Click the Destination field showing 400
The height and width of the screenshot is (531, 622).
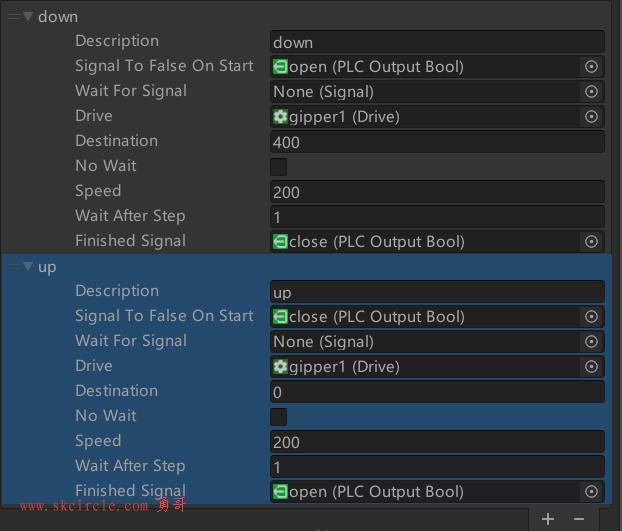(437, 142)
